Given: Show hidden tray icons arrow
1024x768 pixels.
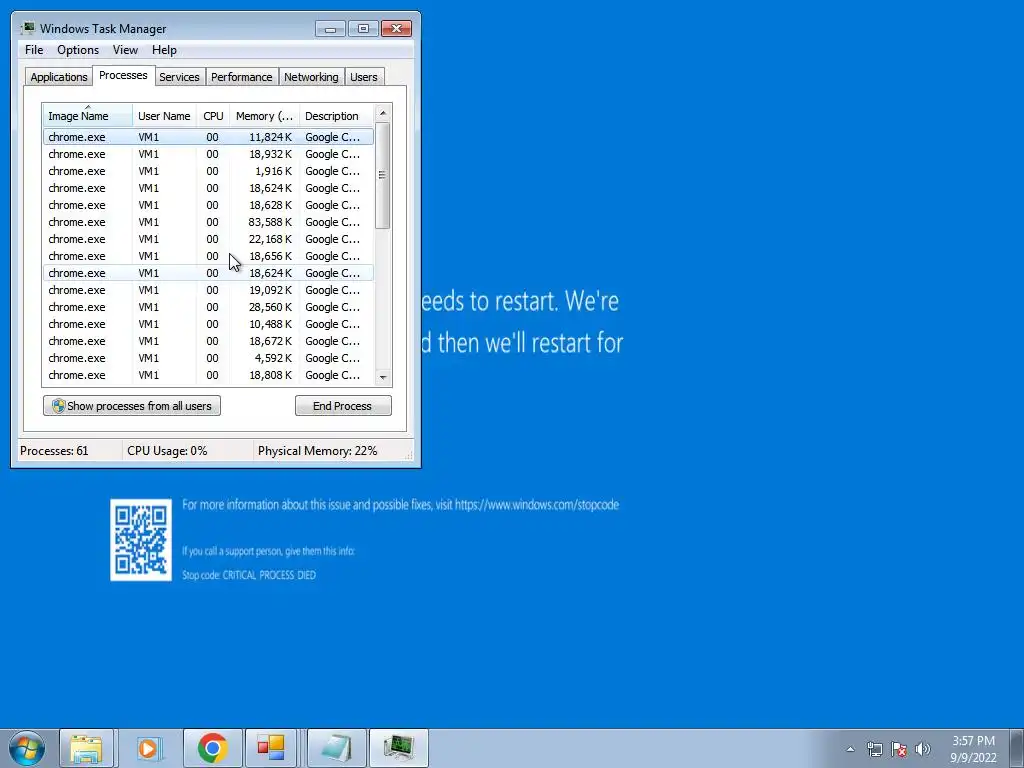Looking at the screenshot, I should coord(850,749).
